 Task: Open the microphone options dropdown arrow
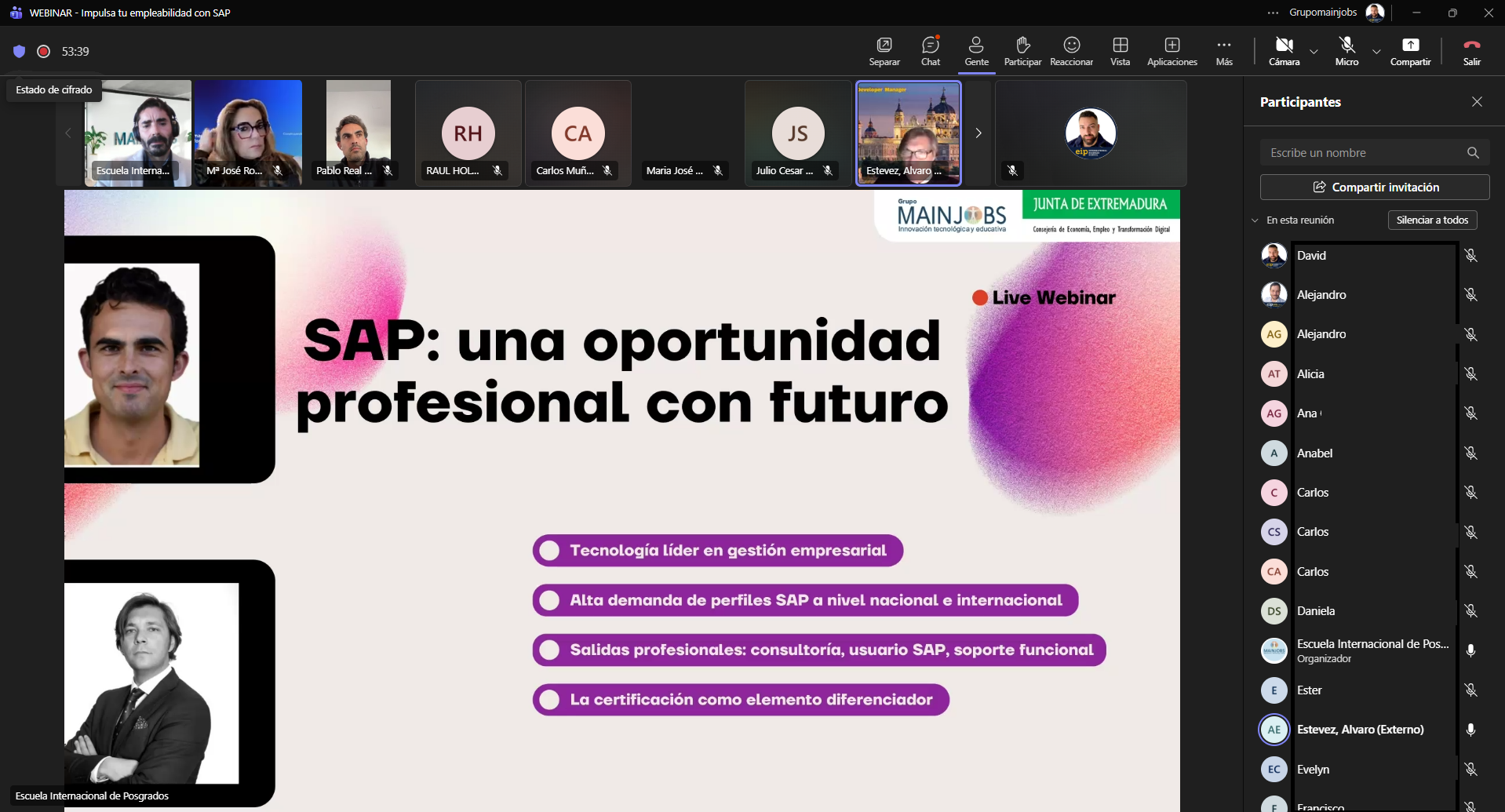click(x=1376, y=52)
